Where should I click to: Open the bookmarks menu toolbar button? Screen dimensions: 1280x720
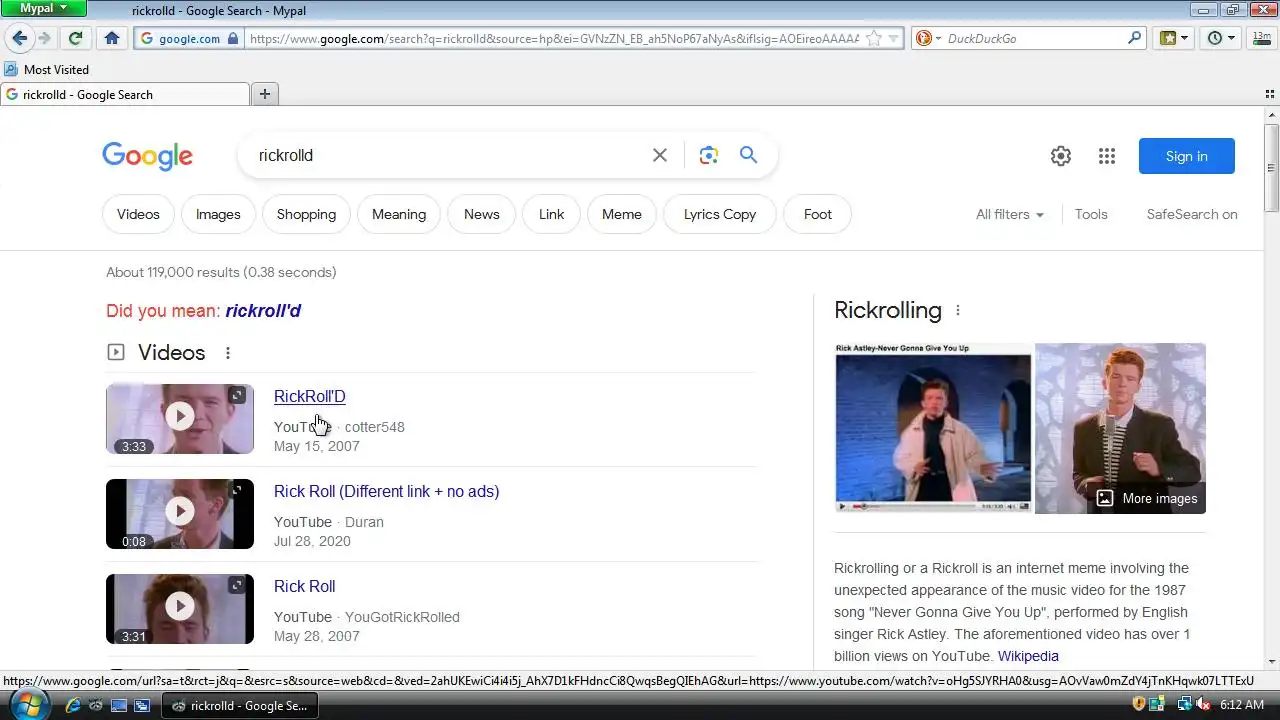pyautogui.click(x=1167, y=38)
